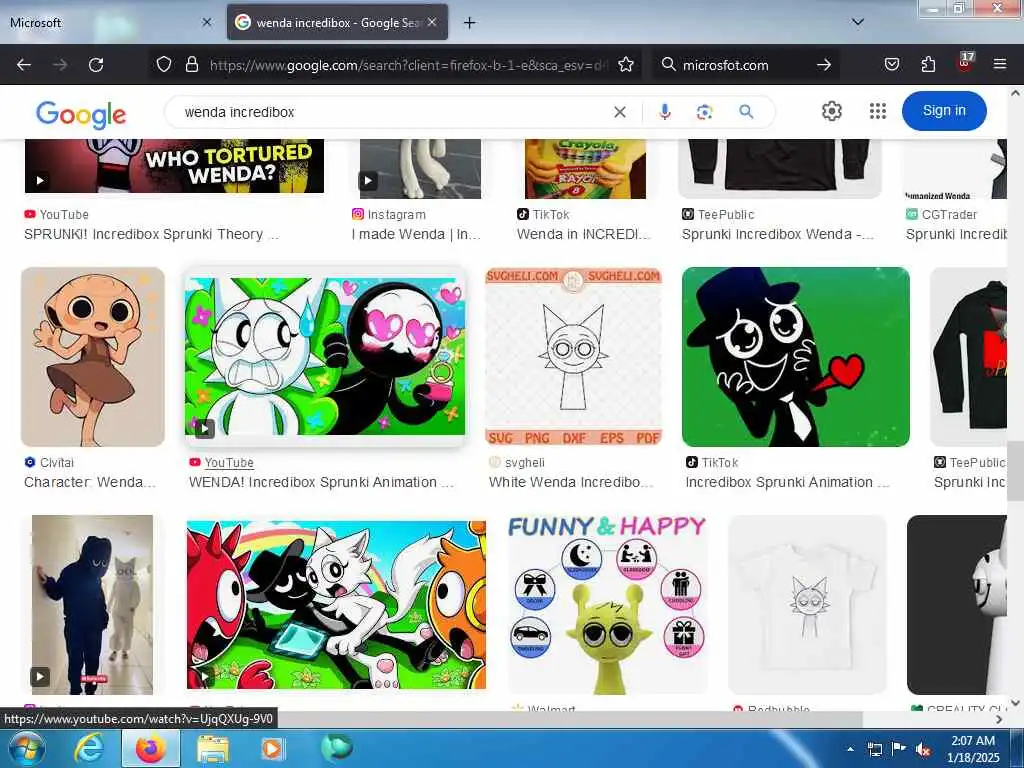The width and height of the screenshot is (1024, 768).
Task: Open the Civitai Character Wenda thumbnail
Action: 93,357
